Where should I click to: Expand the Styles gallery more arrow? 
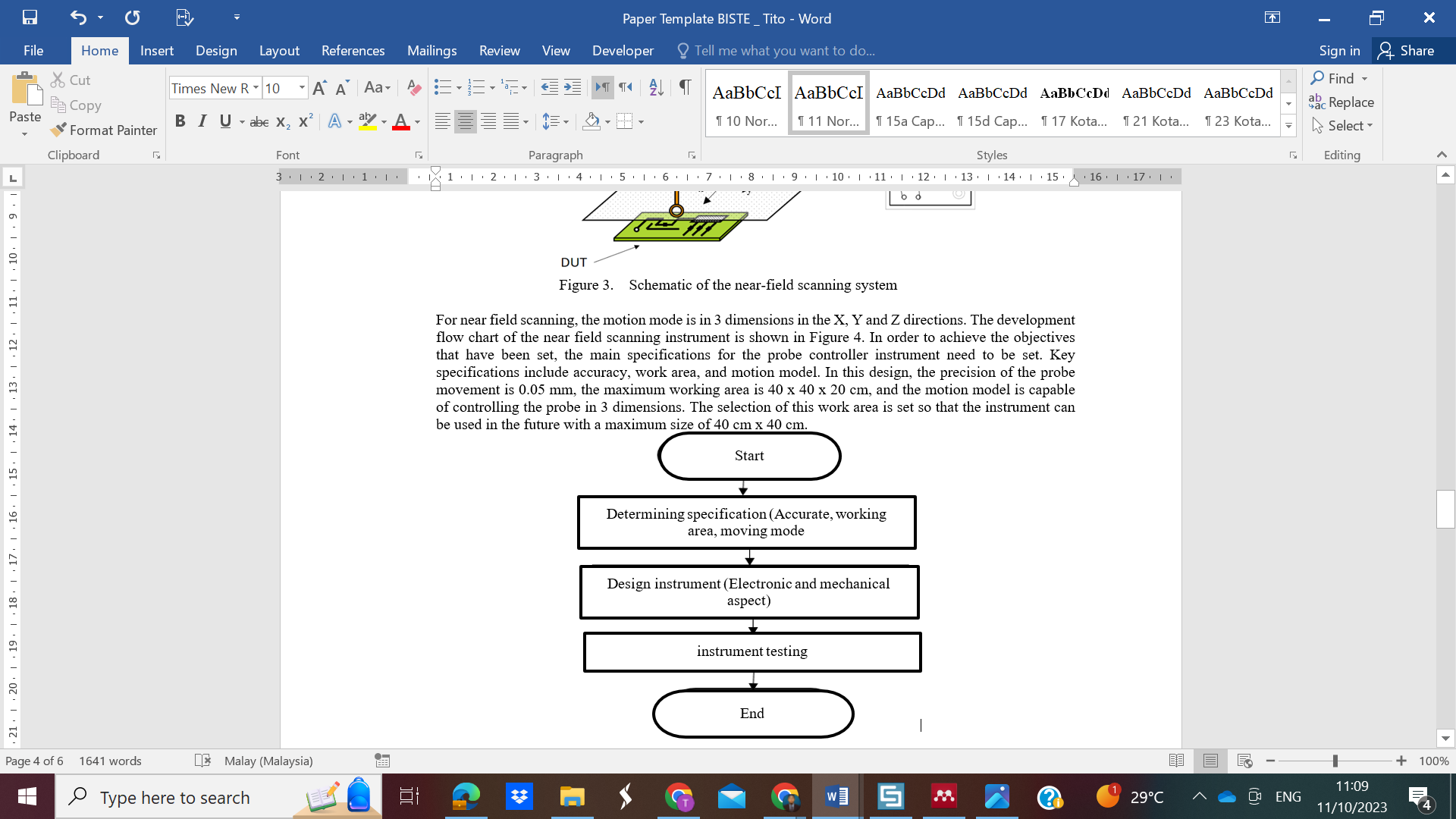pyautogui.click(x=1288, y=126)
